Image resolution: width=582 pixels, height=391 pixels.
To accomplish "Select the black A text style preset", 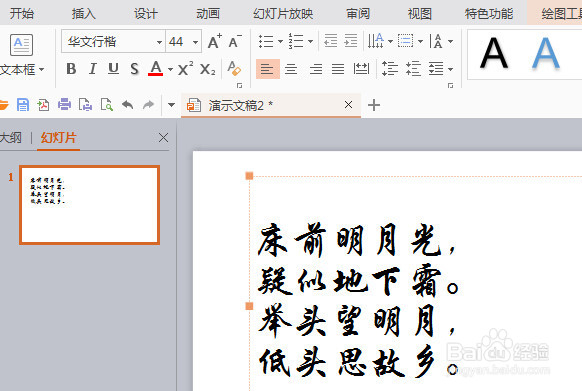I will [x=494, y=53].
